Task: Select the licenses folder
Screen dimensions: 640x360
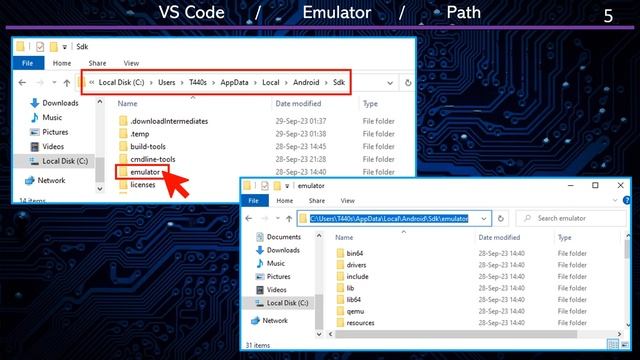Action: coord(142,184)
